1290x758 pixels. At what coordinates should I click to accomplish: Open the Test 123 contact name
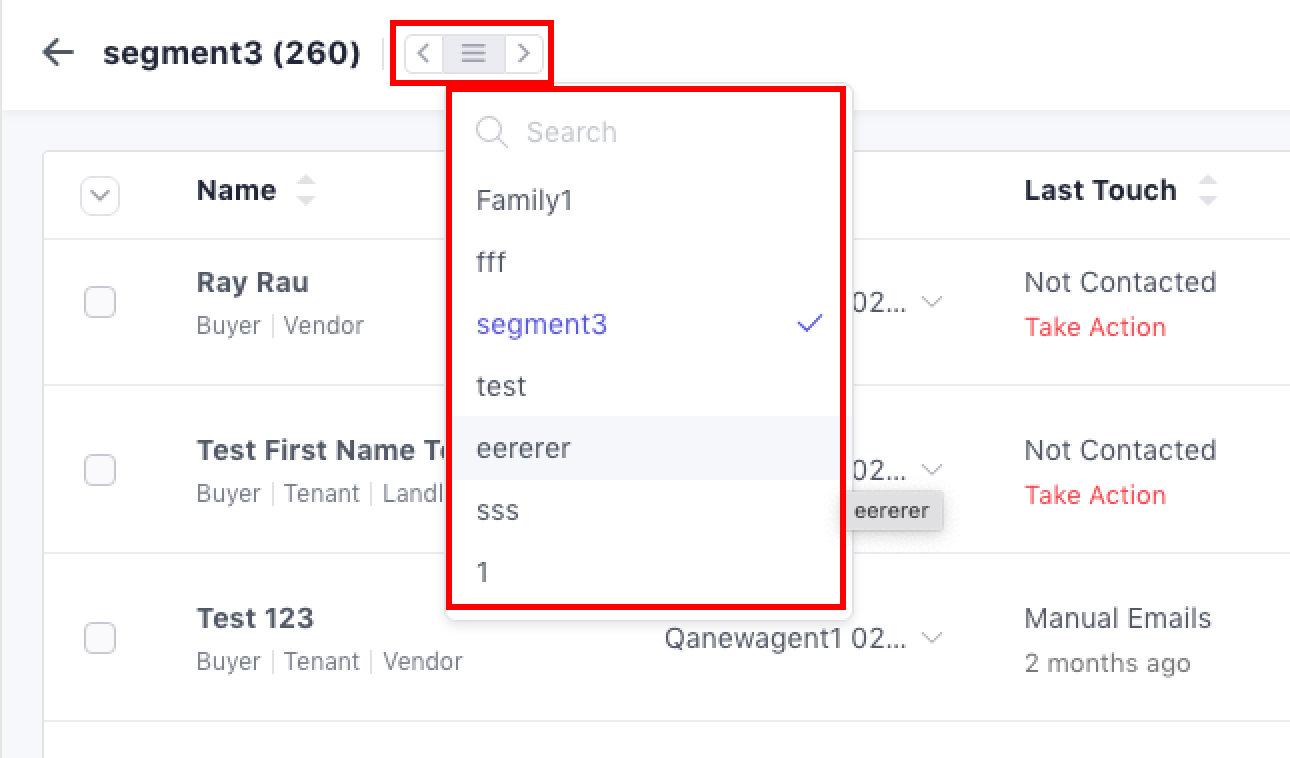(x=255, y=618)
